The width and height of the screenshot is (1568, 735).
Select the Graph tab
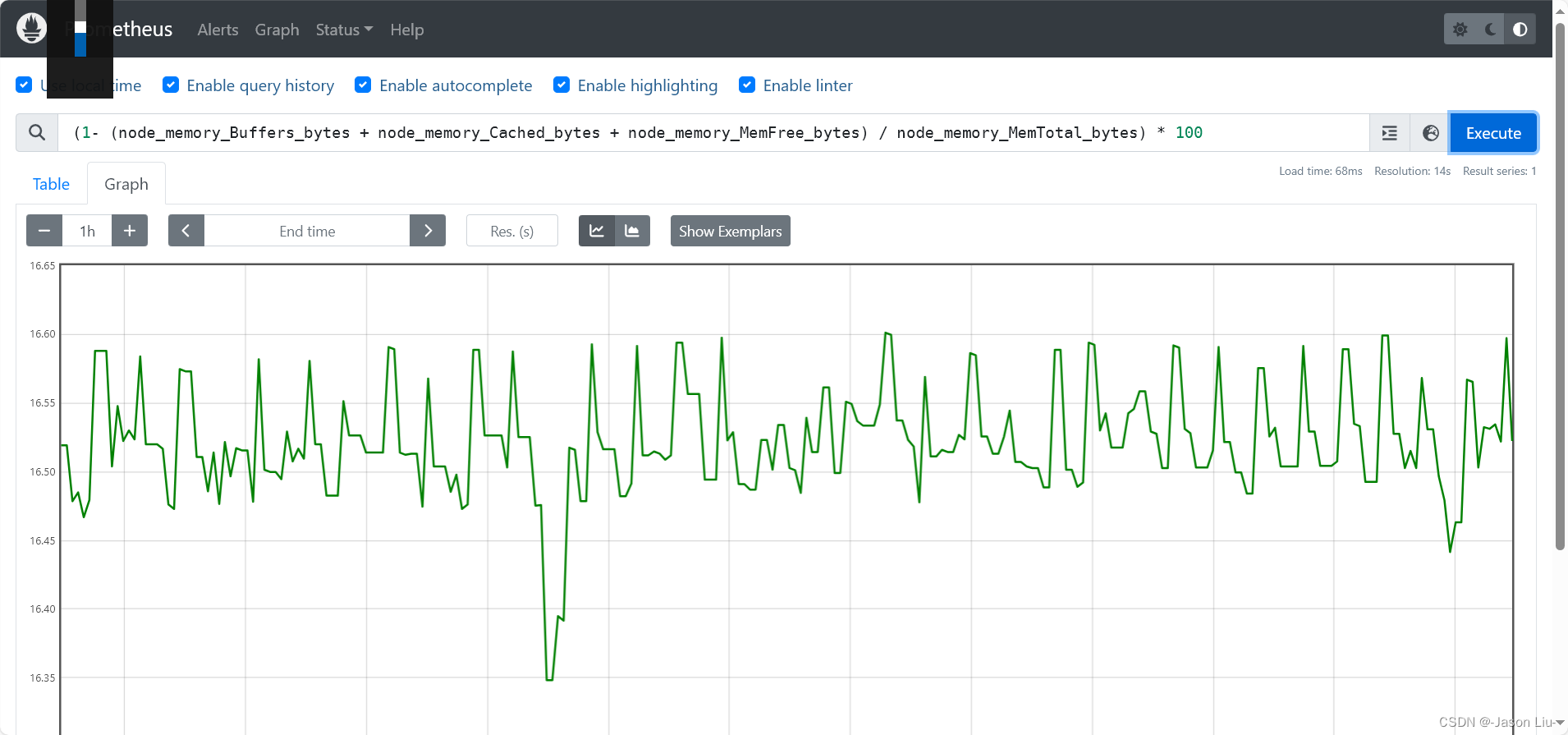click(x=126, y=184)
